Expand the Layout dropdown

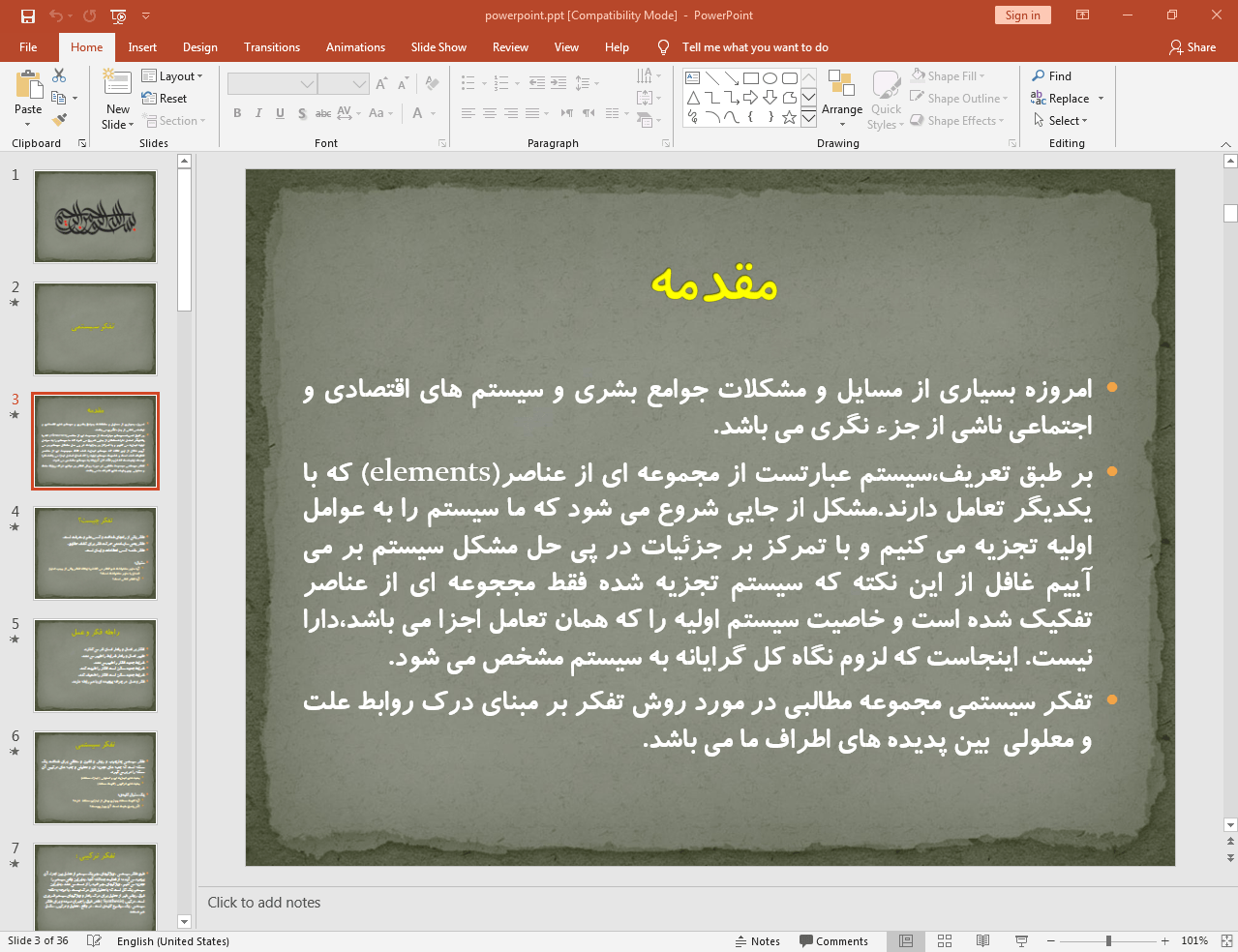(x=172, y=76)
